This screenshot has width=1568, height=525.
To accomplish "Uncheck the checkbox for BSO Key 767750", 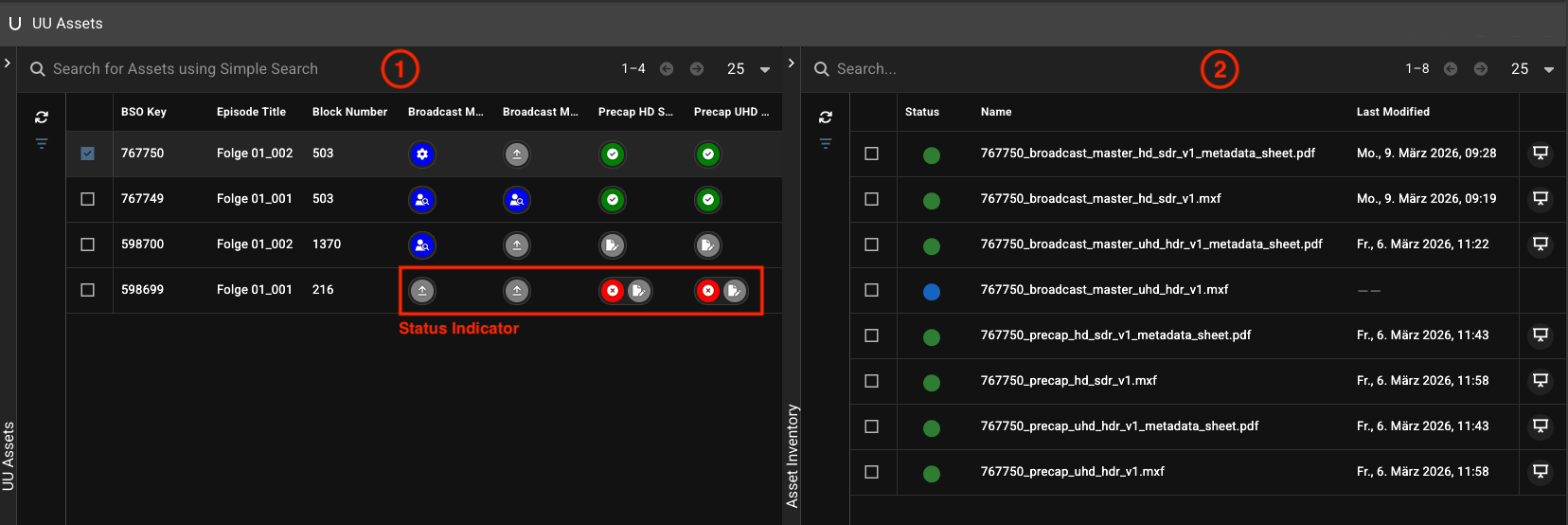I will pos(88,154).
